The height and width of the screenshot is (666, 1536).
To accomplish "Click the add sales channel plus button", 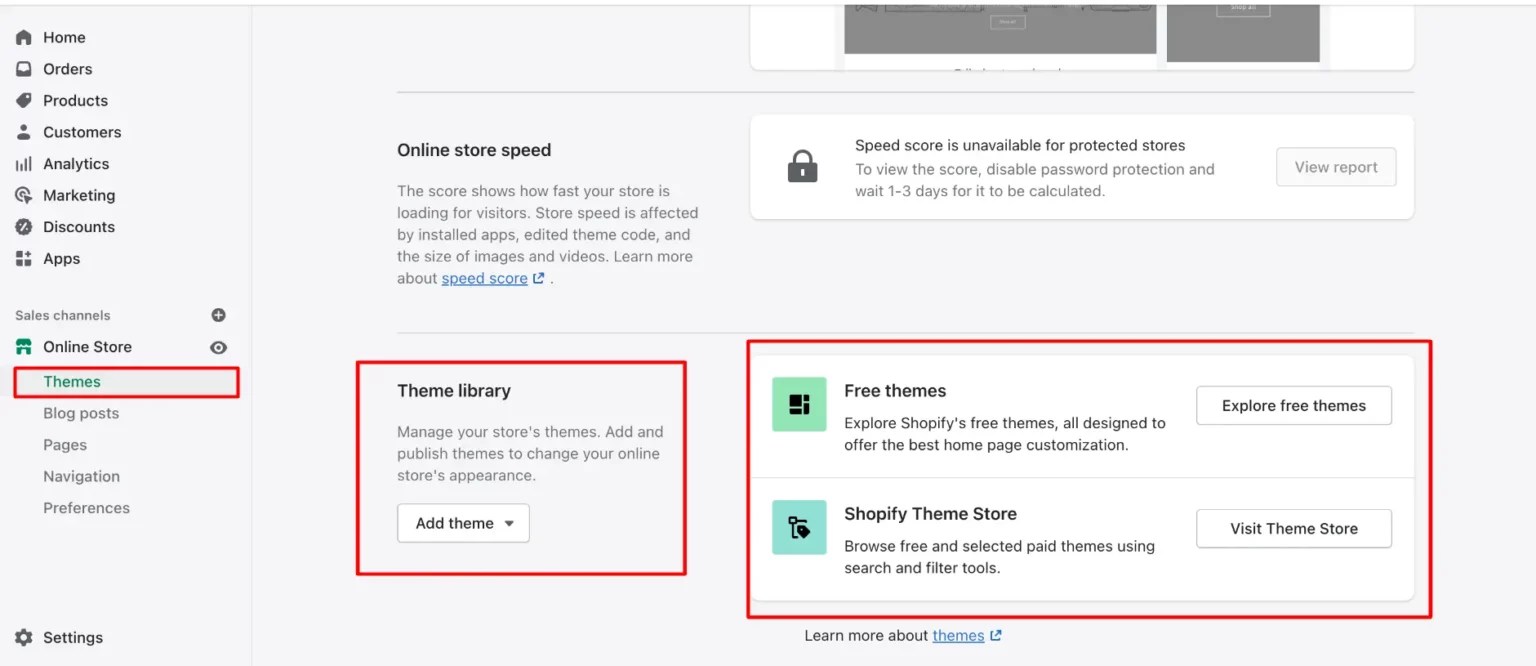I will pos(218,315).
